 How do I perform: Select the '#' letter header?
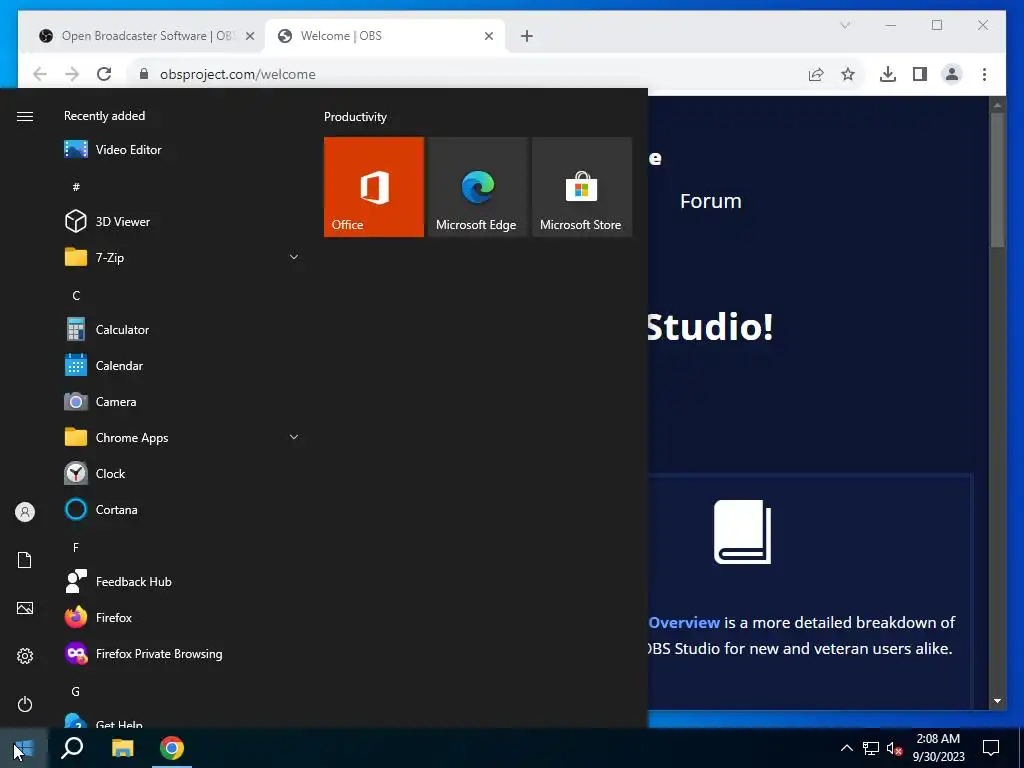pyautogui.click(x=76, y=187)
